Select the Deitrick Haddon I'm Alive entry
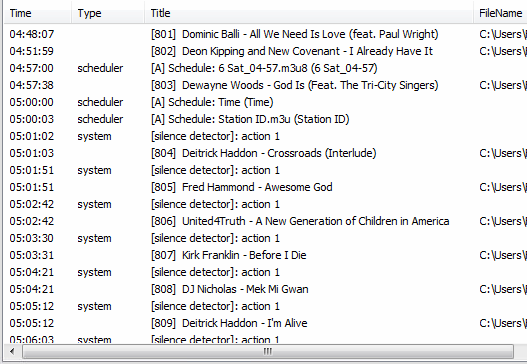The image size is (527, 364). pos(266,323)
